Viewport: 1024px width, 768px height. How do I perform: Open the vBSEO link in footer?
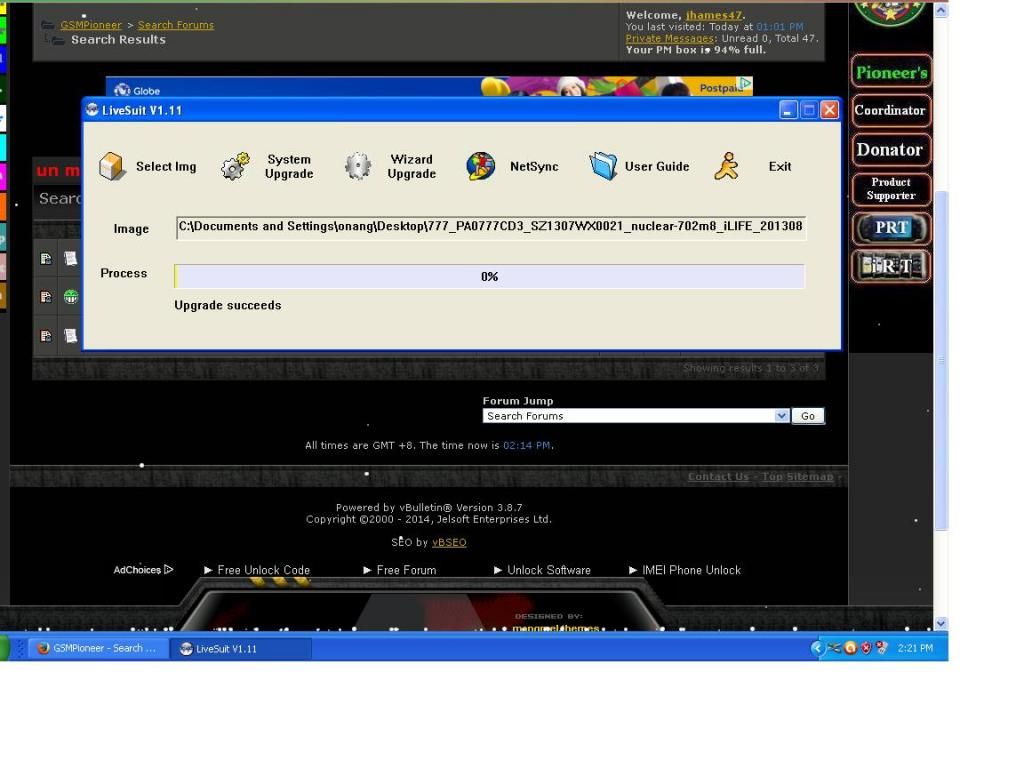[449, 542]
